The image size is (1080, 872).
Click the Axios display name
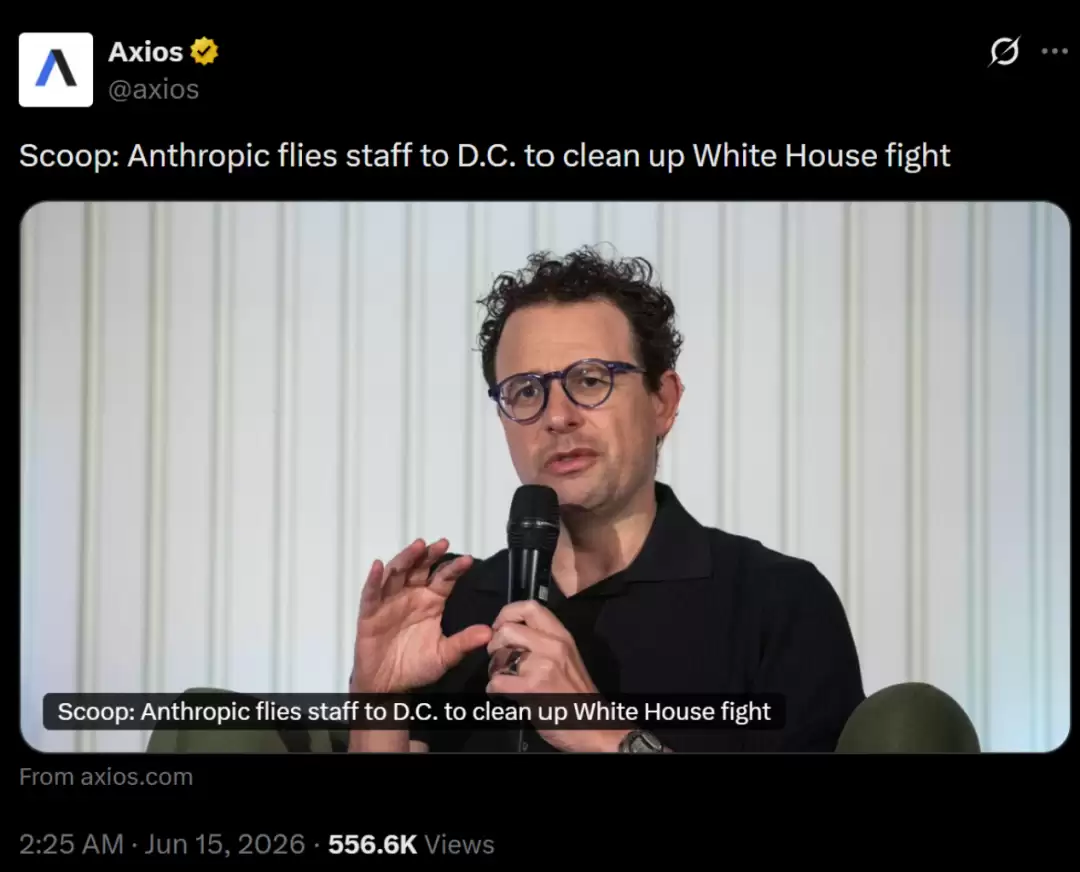(145, 52)
